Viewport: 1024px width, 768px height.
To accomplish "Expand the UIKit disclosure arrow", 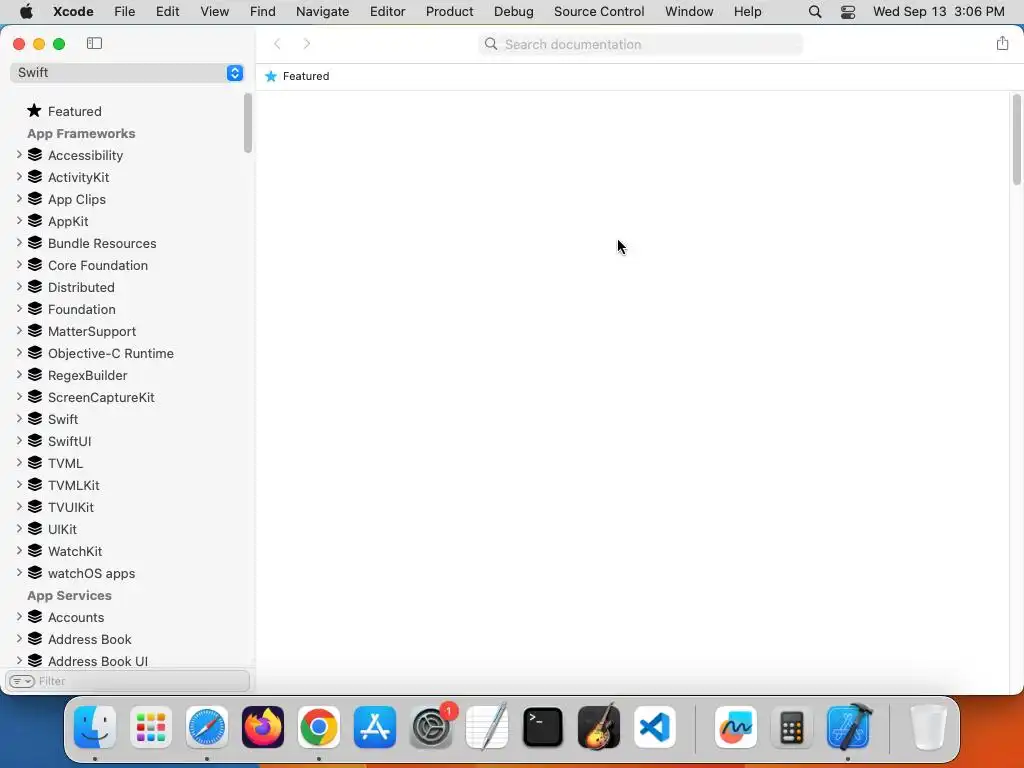I will (x=19, y=529).
